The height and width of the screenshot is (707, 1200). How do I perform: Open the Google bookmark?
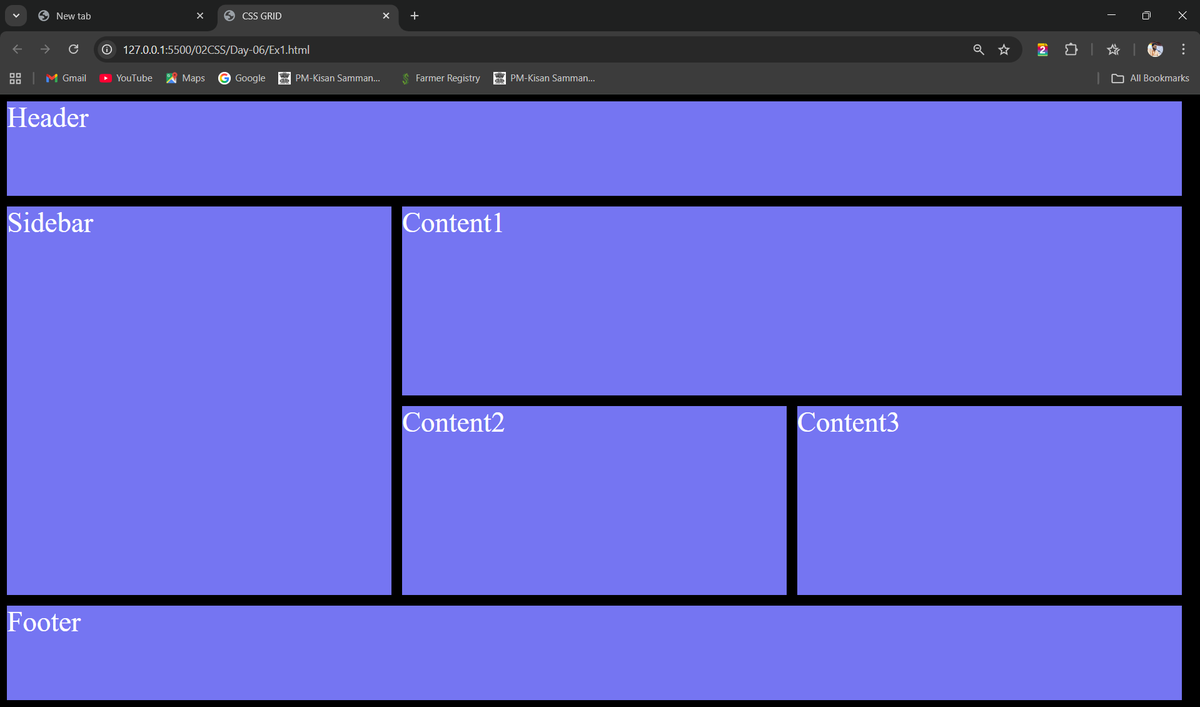pyautogui.click(x=242, y=78)
